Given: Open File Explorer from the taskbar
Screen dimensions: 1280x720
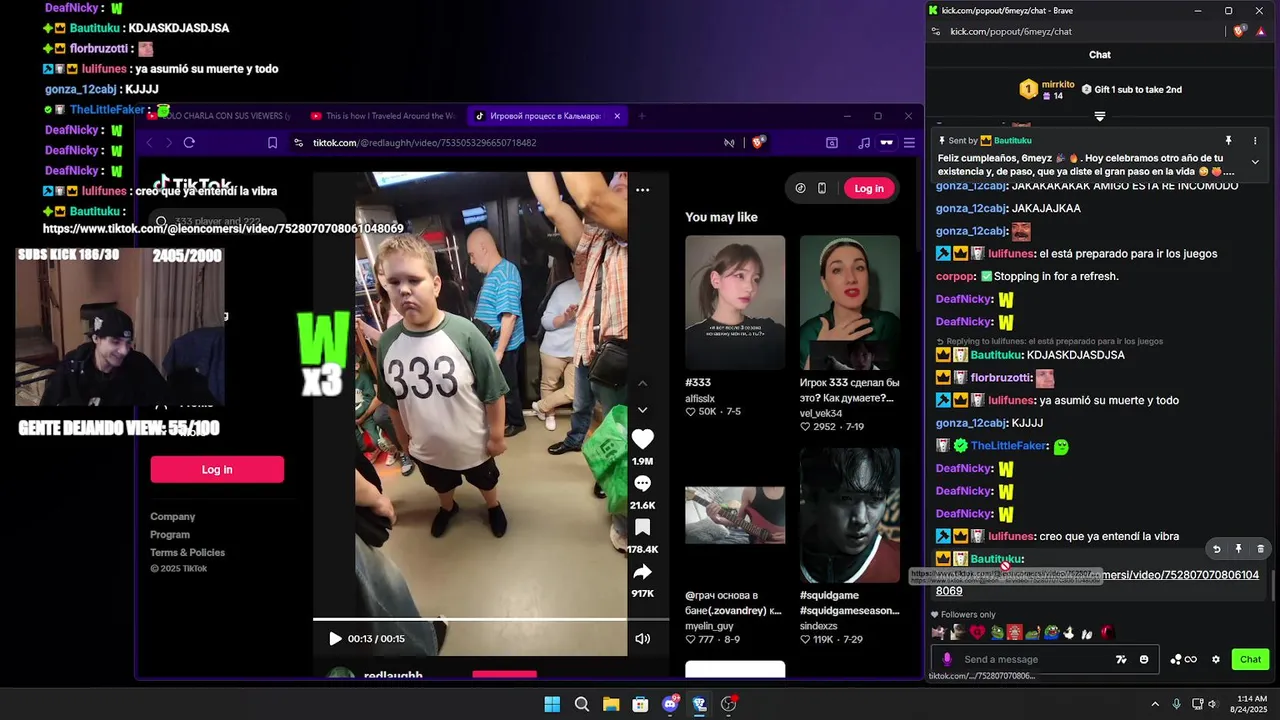Looking at the screenshot, I should (x=611, y=704).
